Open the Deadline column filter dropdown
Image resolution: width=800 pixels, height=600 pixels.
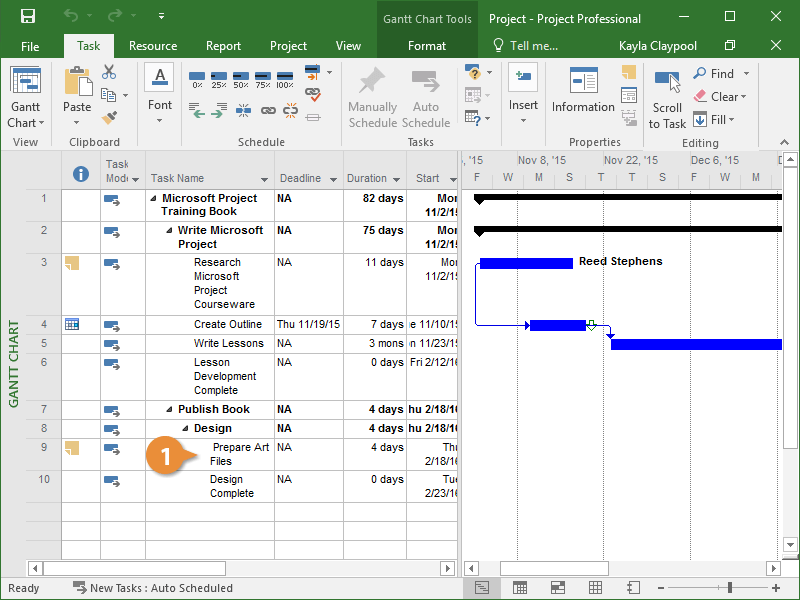[x=333, y=179]
